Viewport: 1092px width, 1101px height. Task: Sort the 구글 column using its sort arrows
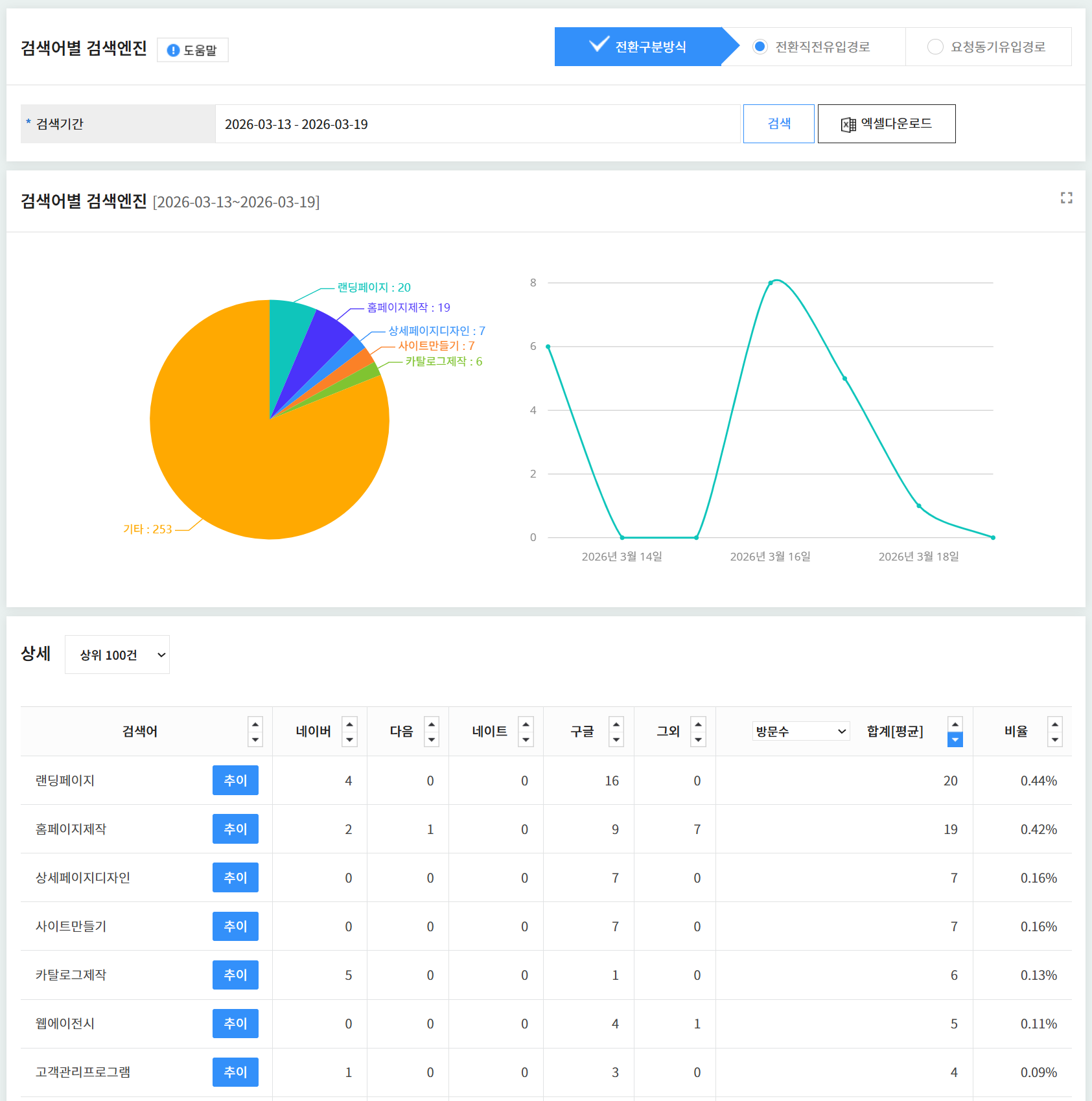click(616, 732)
